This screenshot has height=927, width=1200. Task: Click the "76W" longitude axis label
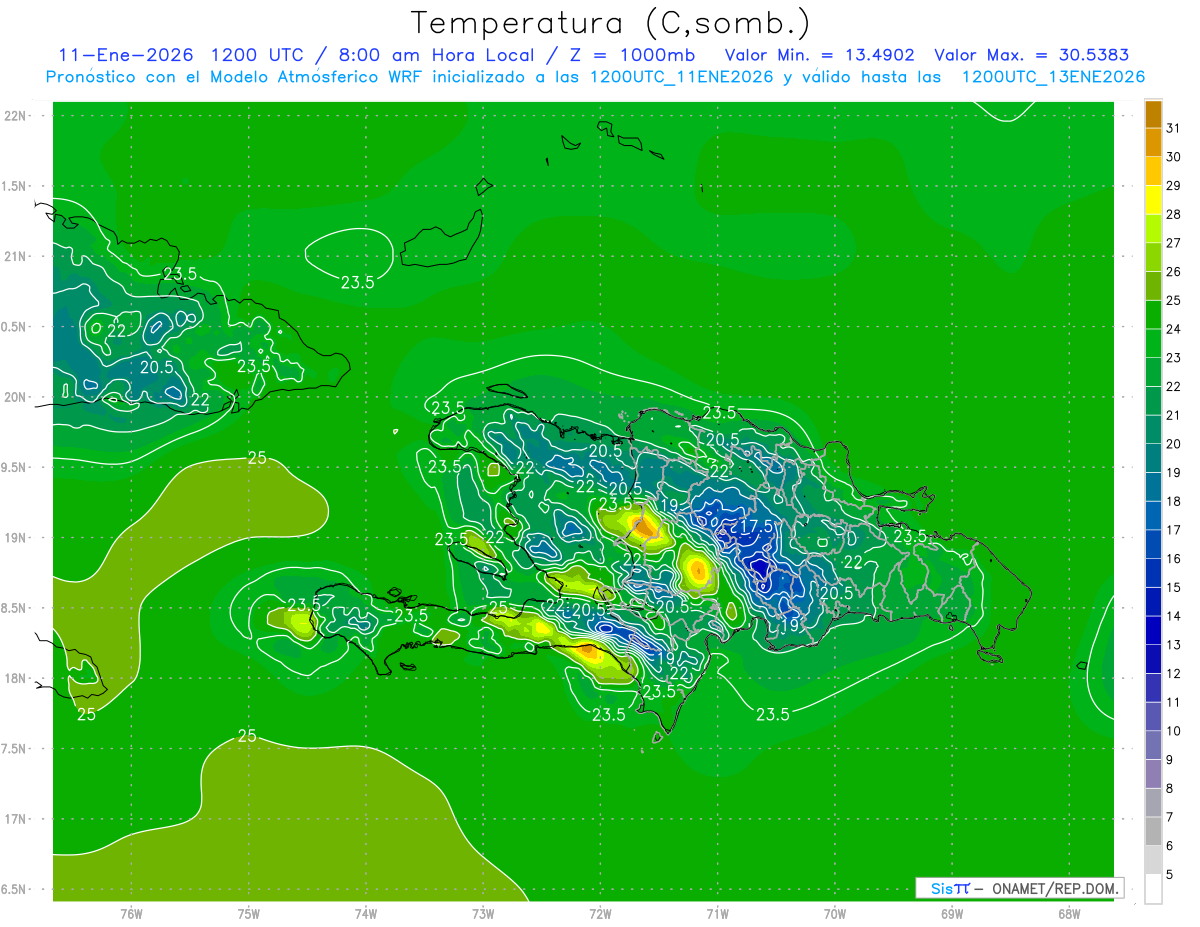click(131, 913)
